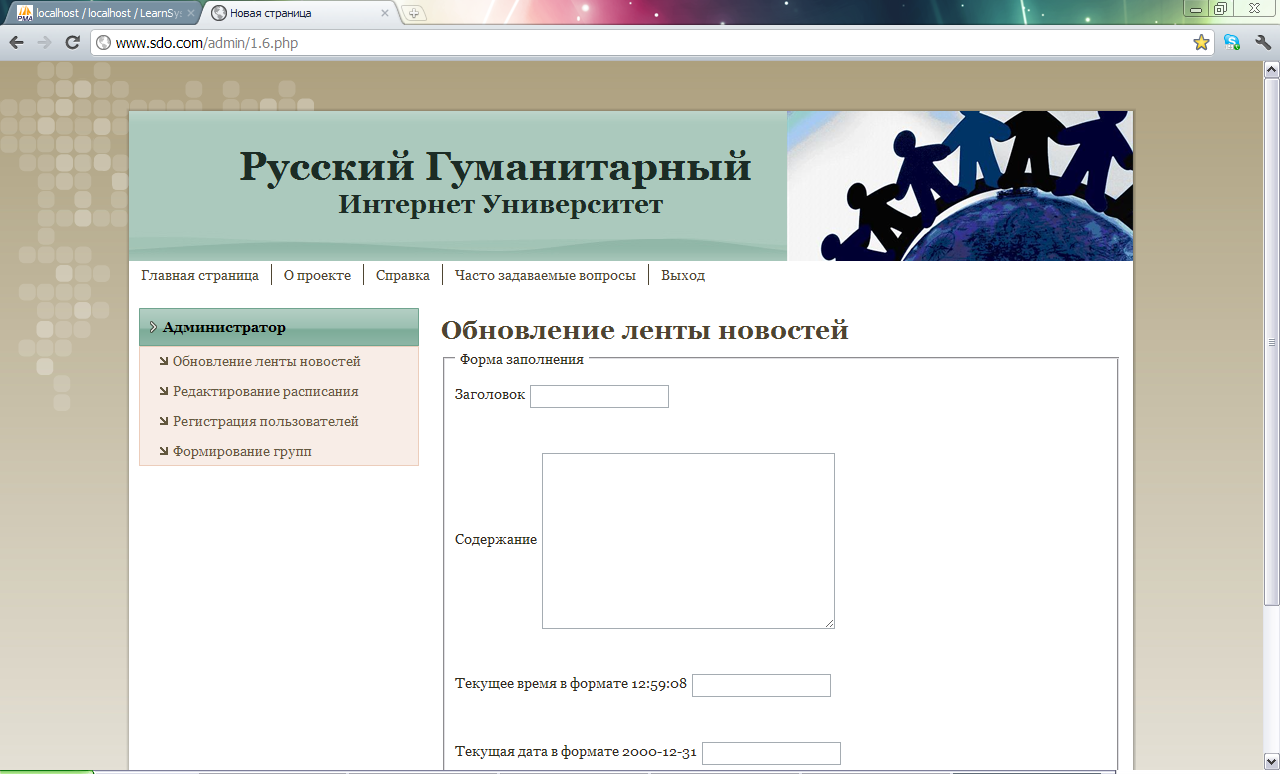
Task: Open Главная страница menu link
Action: [x=200, y=275]
